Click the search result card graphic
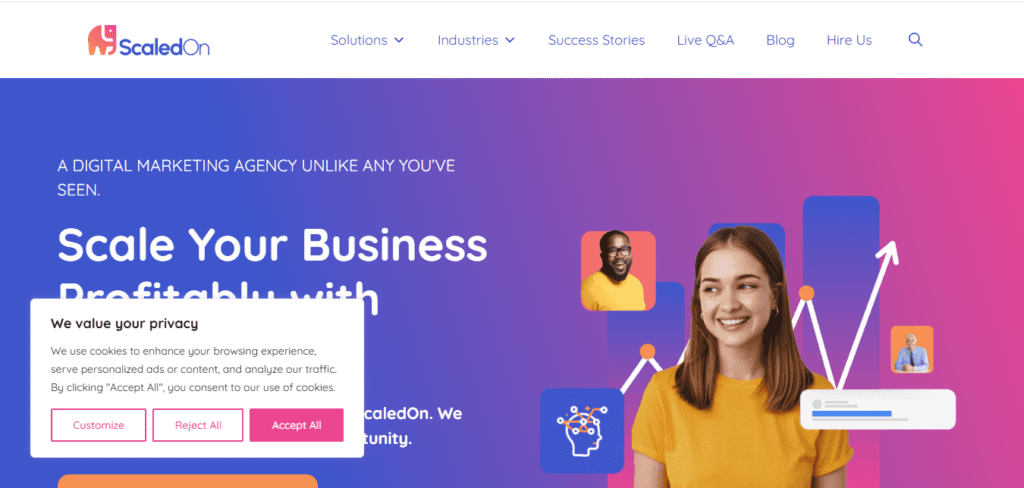This screenshot has width=1024, height=488. tap(878, 409)
